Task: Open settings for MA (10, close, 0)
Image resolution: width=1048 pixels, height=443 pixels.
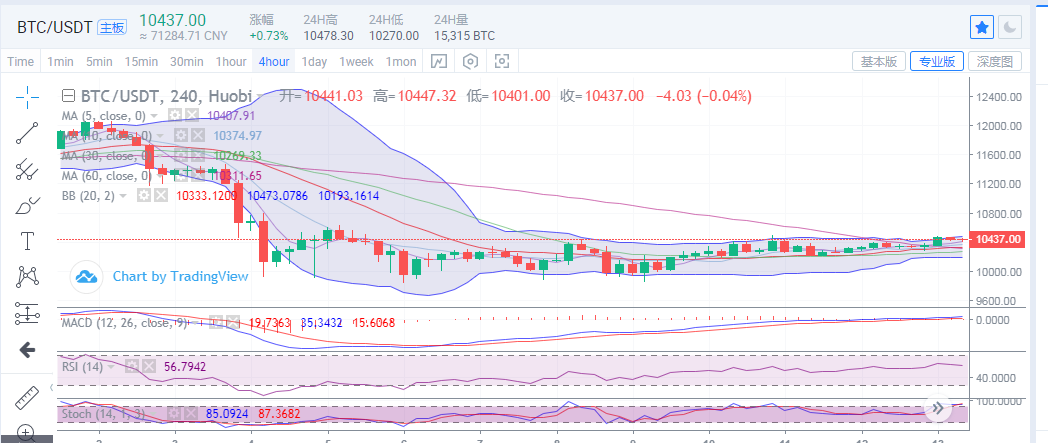Action: (x=180, y=136)
